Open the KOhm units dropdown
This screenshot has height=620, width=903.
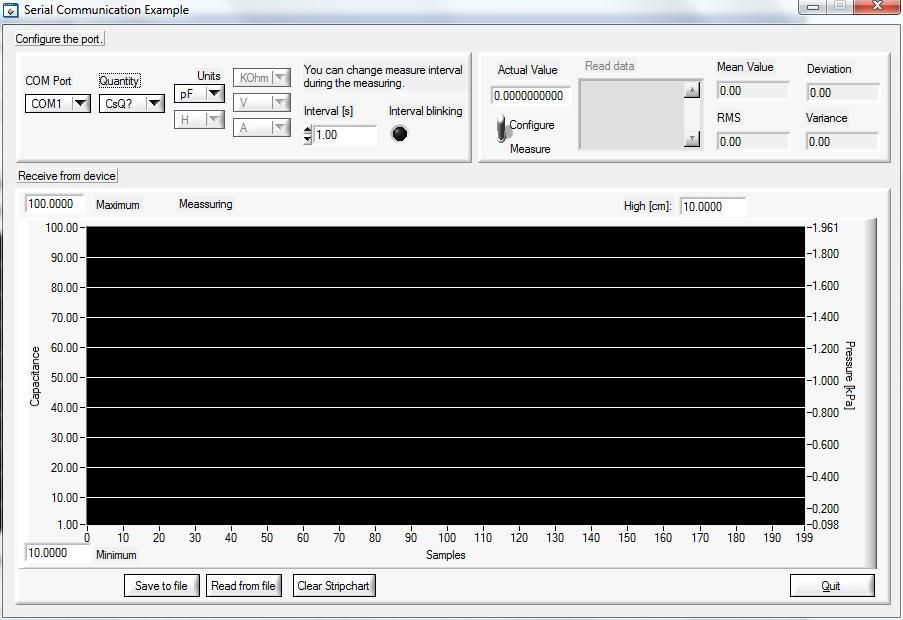pyautogui.click(x=261, y=77)
